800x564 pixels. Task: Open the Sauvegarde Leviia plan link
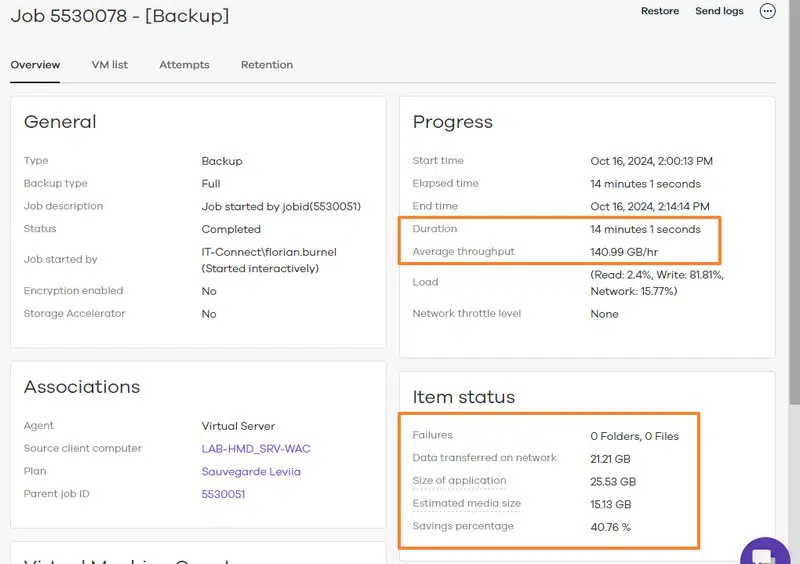[251, 471]
